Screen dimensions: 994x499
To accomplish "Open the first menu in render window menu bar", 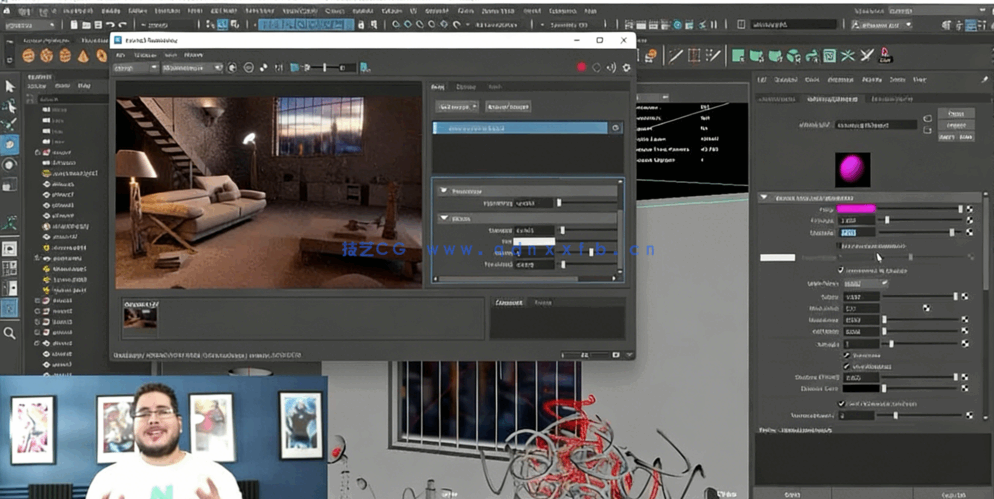I will tap(120, 55).
